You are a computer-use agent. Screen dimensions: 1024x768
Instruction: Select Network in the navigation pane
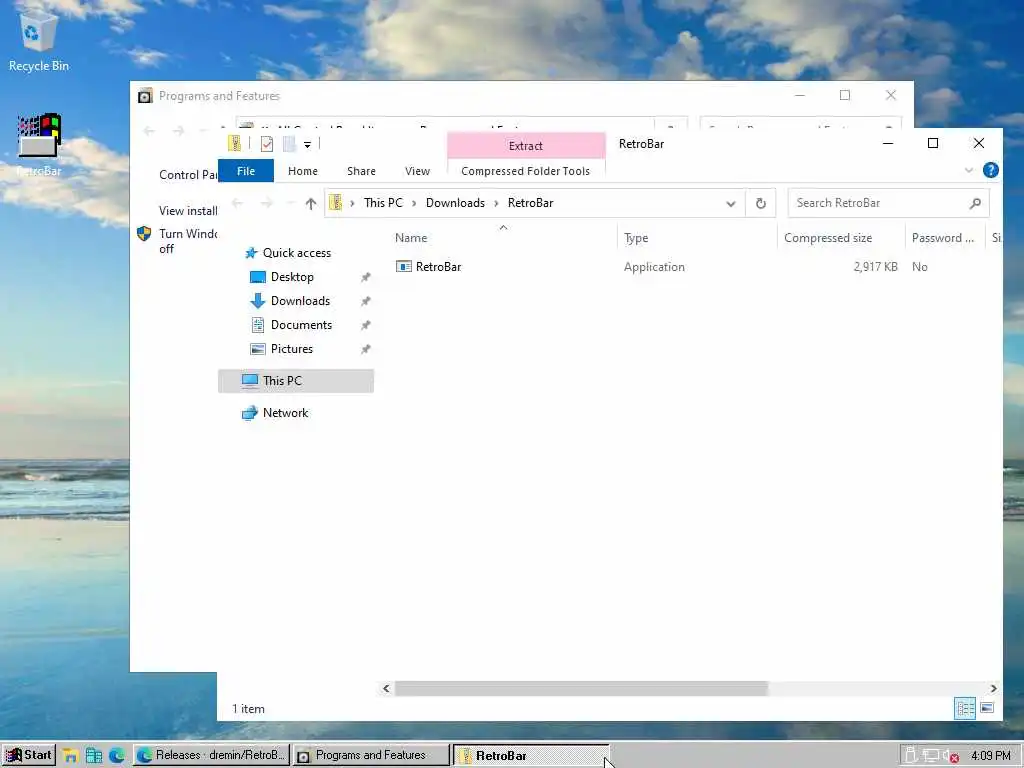(x=285, y=413)
